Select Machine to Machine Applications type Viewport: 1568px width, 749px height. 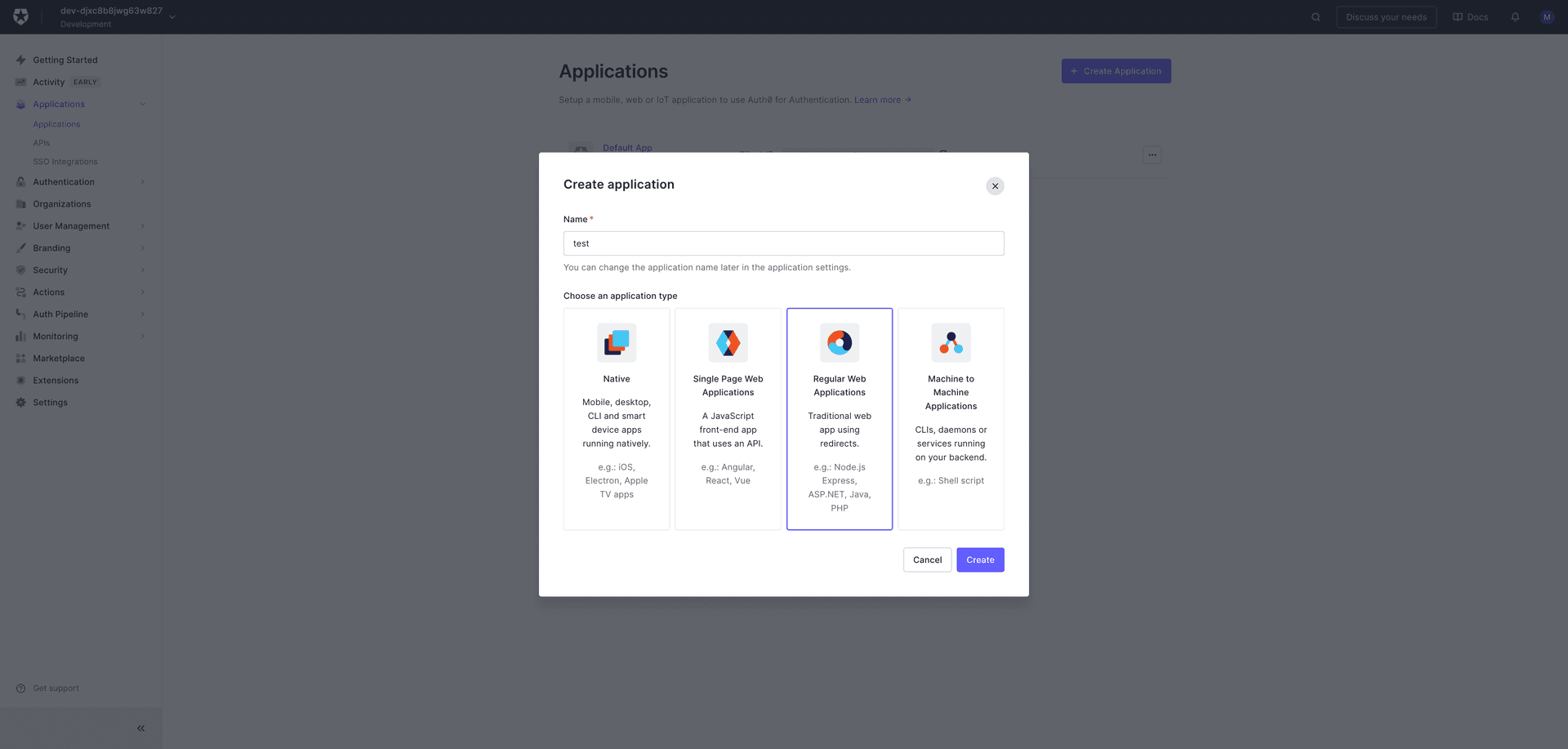[x=951, y=418]
